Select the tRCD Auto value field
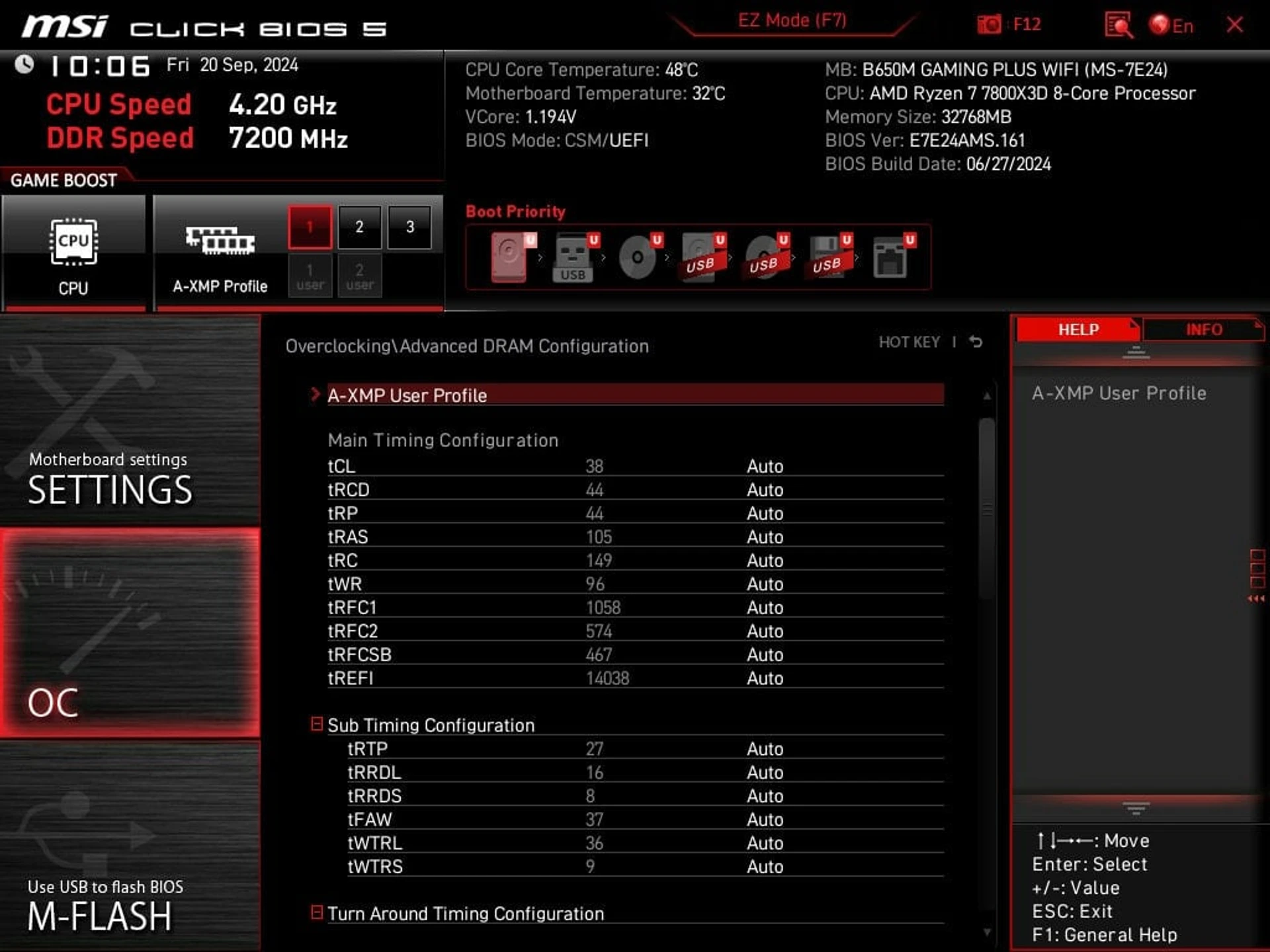Screen dimensions: 1270x952 (x=765, y=490)
